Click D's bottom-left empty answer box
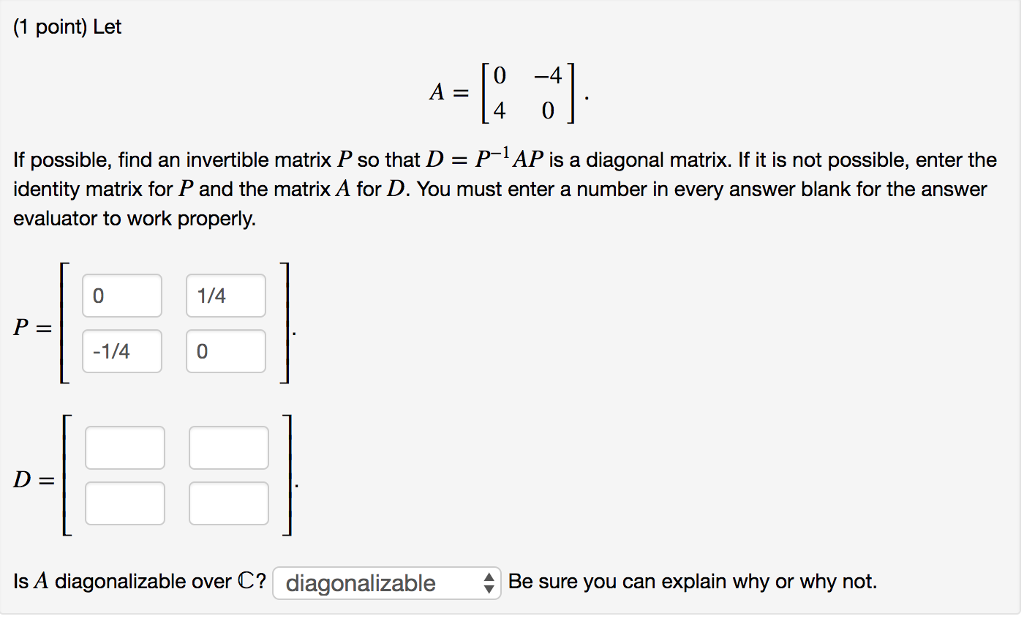 tap(124, 503)
